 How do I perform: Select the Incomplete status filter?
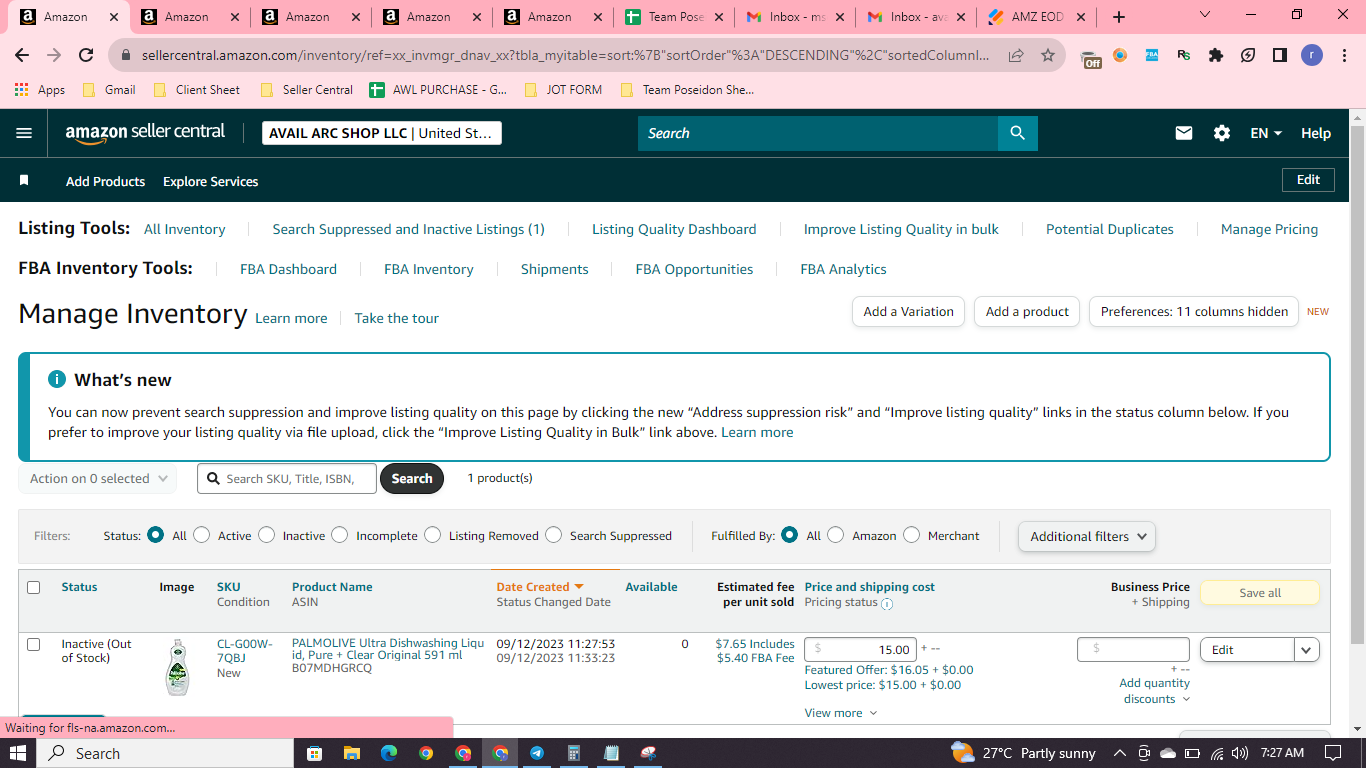pos(340,535)
